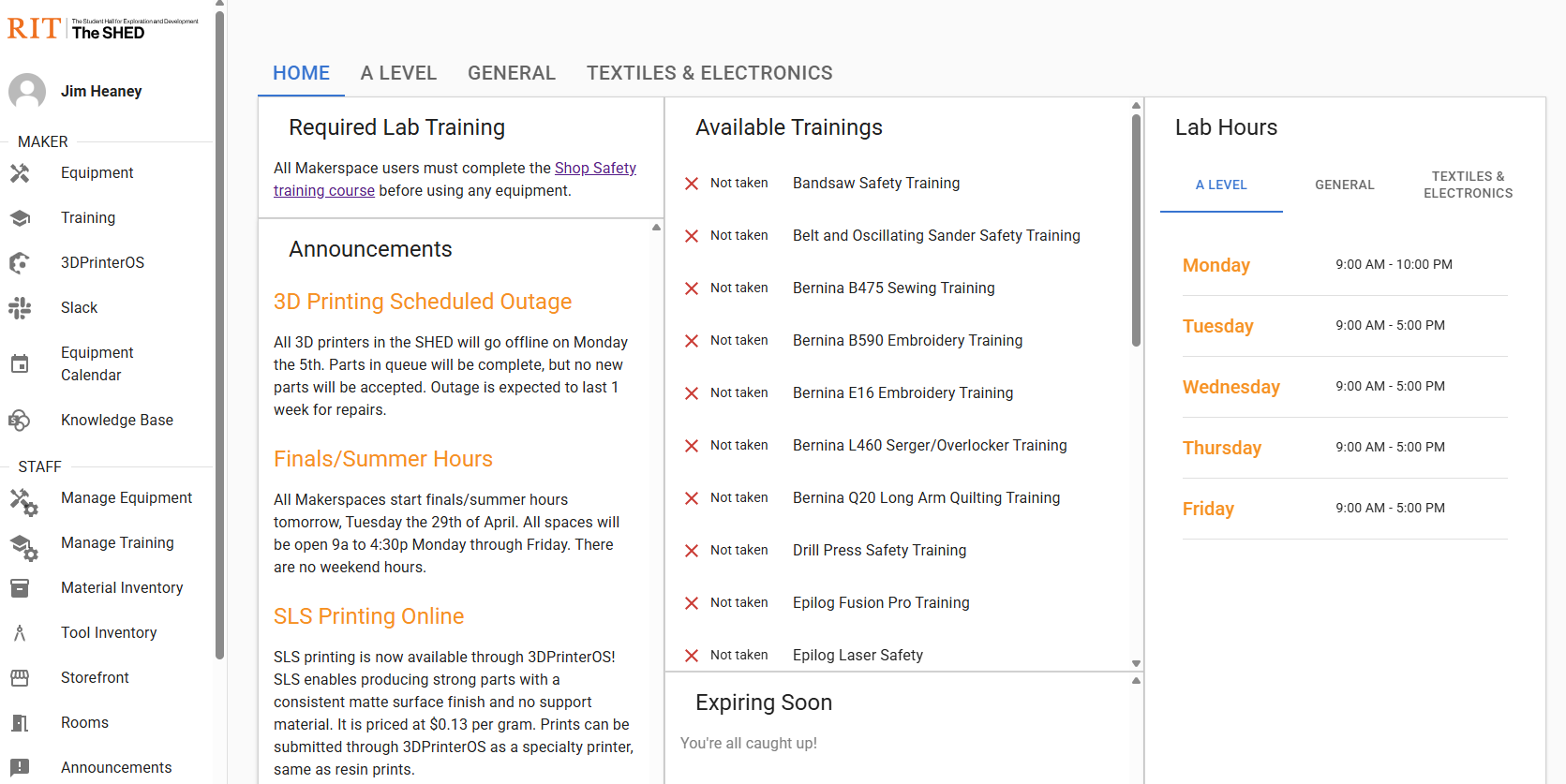This screenshot has height=784, width=1566.
Task: Click the Equipment tools icon in sidebar
Action: tap(20, 173)
